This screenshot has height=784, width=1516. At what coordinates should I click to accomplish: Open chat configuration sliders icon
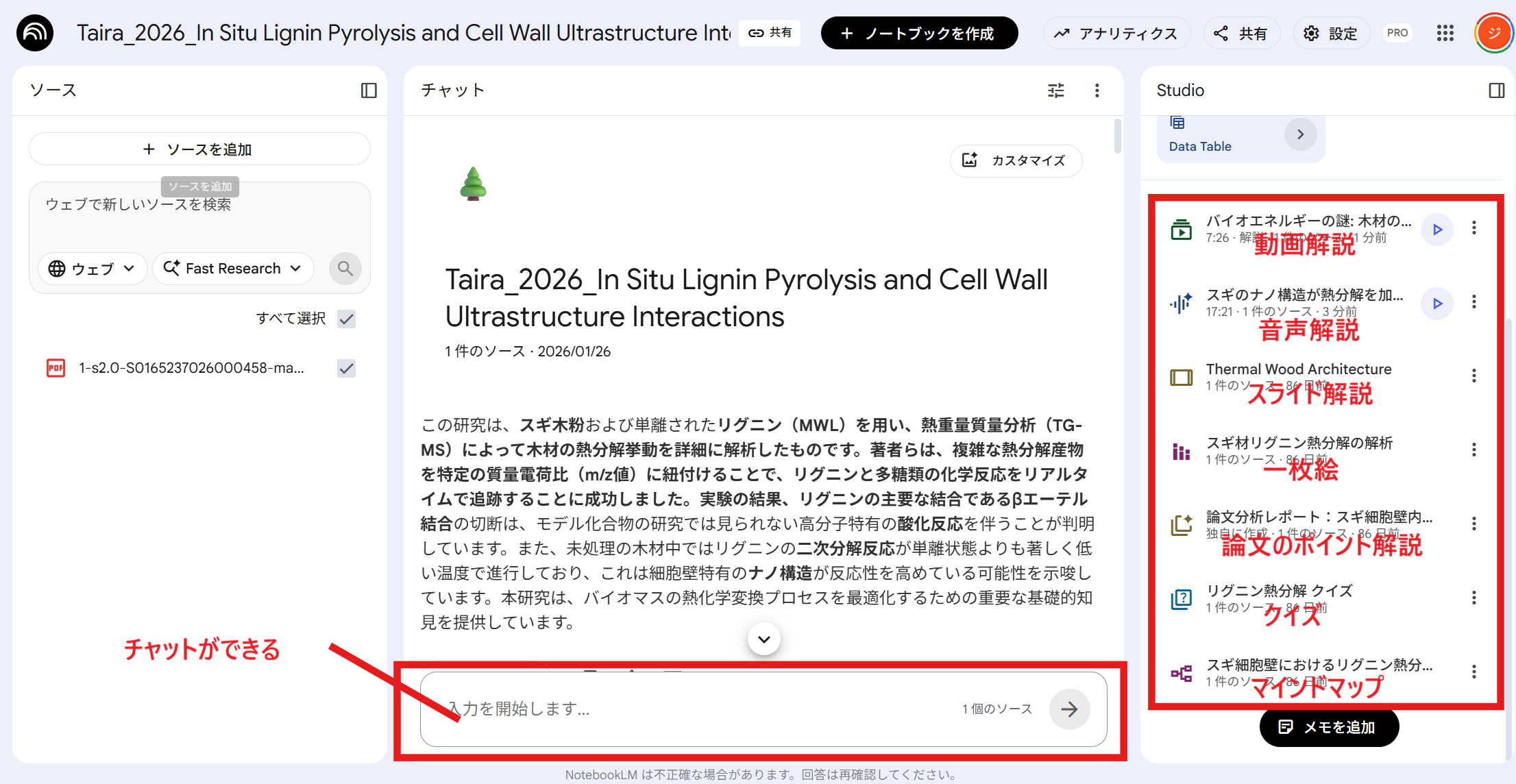(x=1056, y=90)
